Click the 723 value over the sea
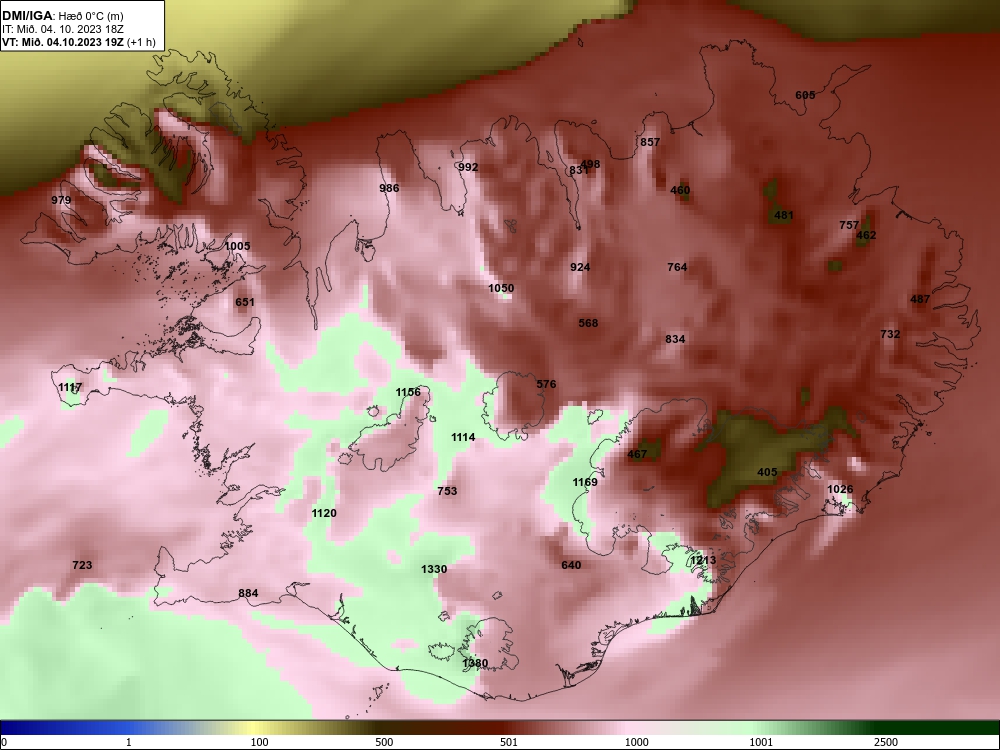This screenshot has height=750, width=1000. coord(82,565)
